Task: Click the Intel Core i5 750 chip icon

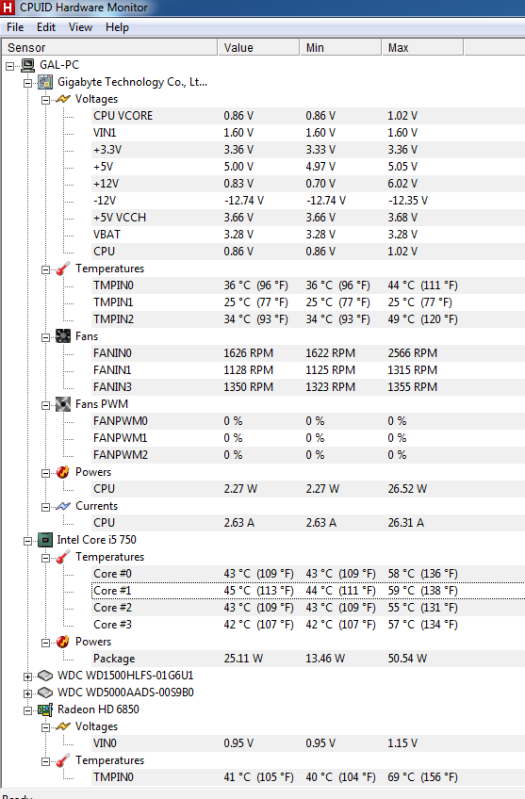Action: [45, 540]
